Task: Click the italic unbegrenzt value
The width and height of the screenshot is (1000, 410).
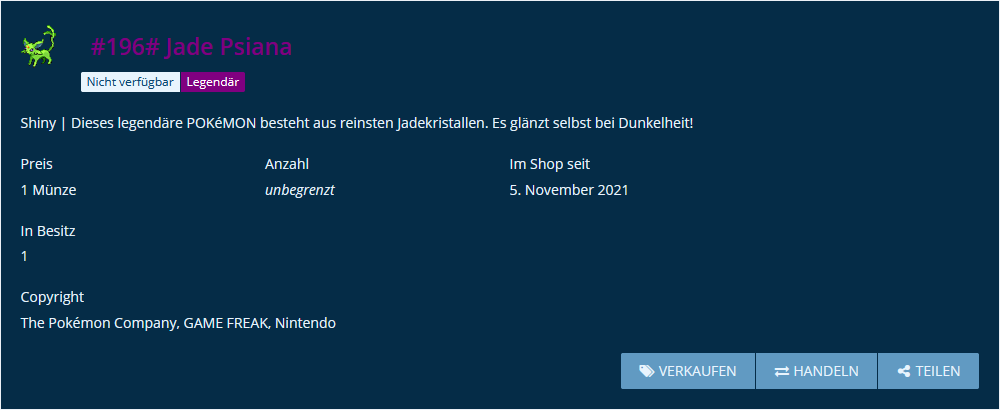Action: click(300, 190)
